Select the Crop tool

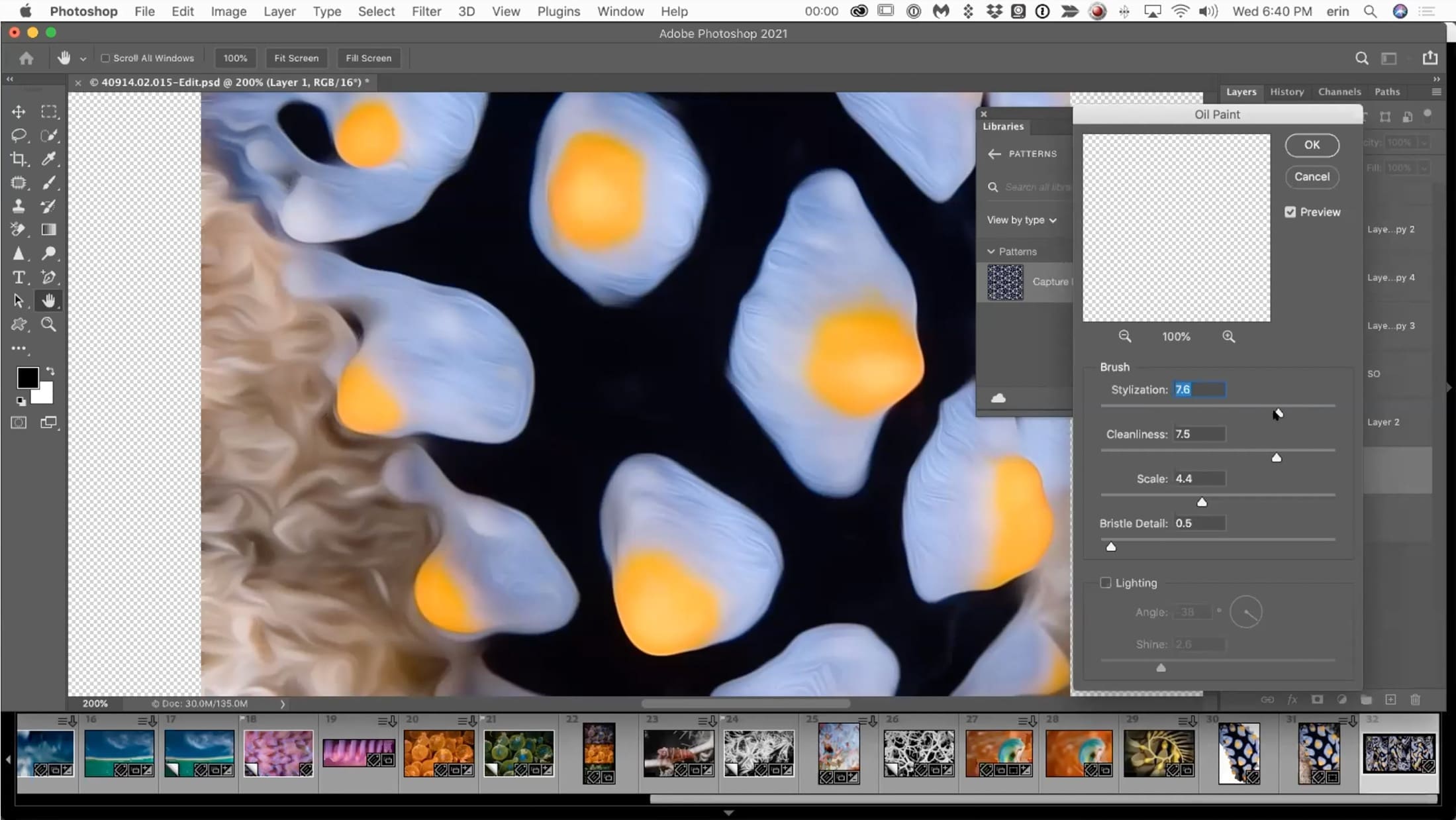pos(19,159)
